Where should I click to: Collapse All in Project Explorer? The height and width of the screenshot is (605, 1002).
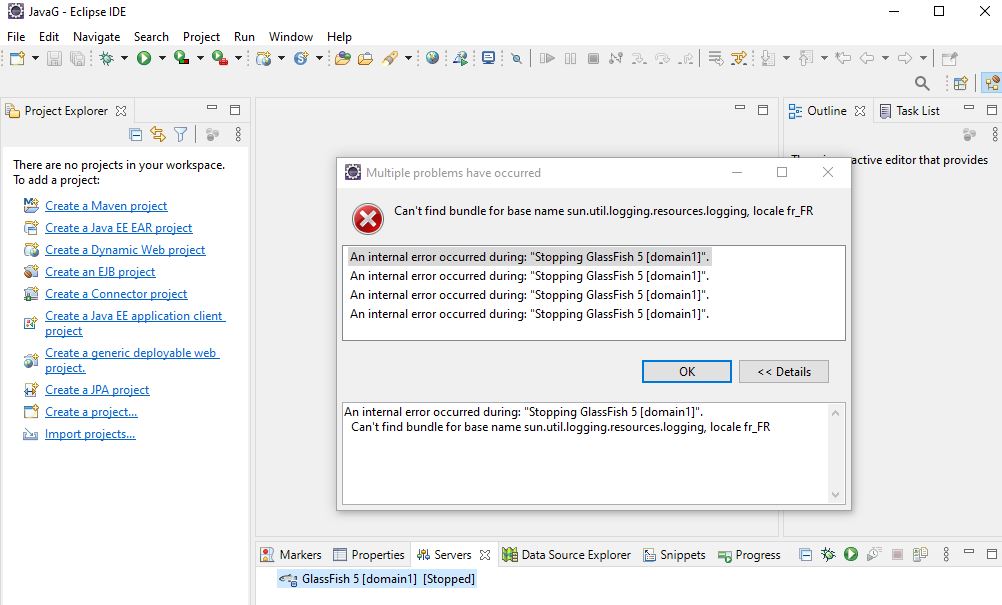[x=135, y=133]
